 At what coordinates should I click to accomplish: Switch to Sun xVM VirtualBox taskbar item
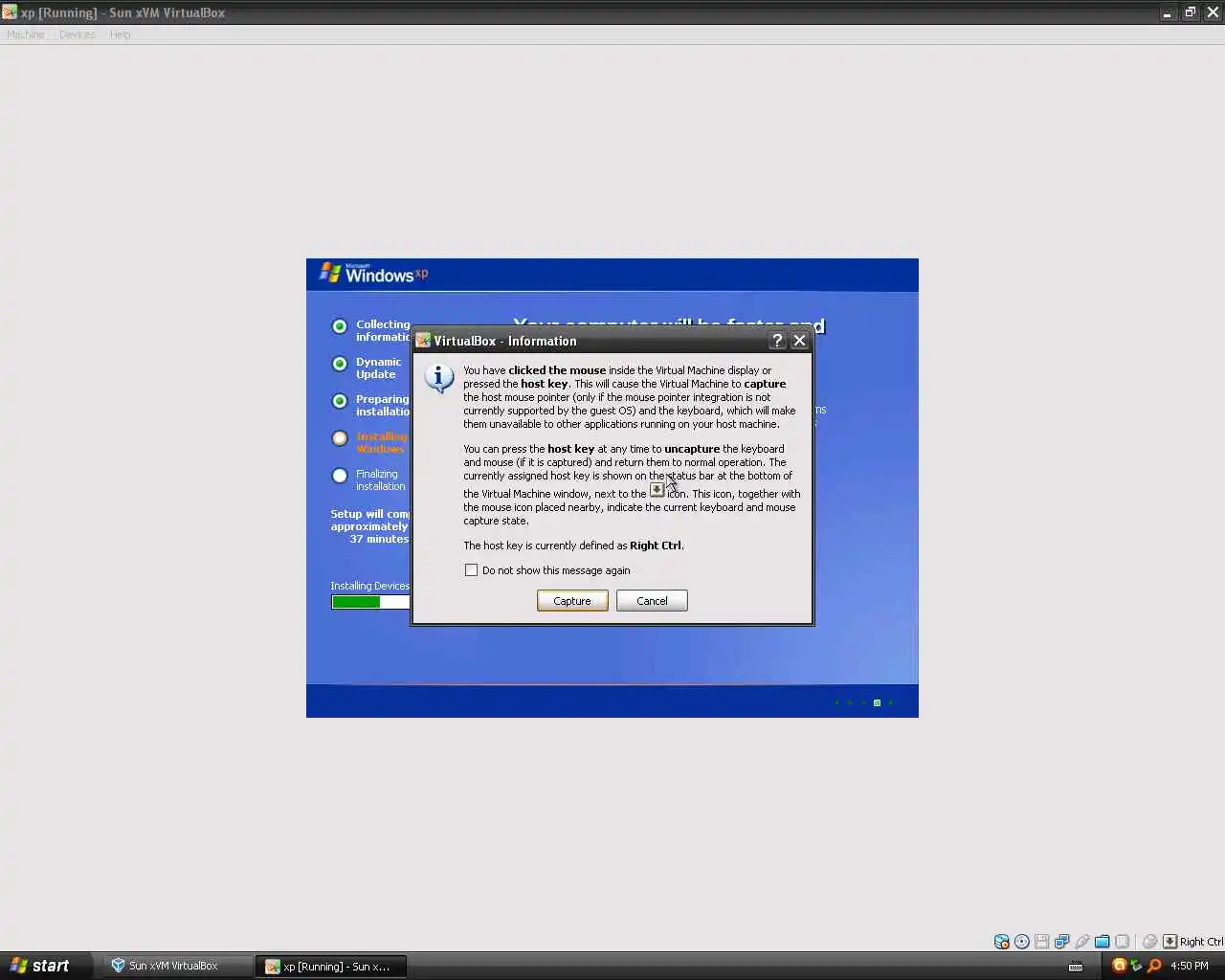click(x=176, y=966)
